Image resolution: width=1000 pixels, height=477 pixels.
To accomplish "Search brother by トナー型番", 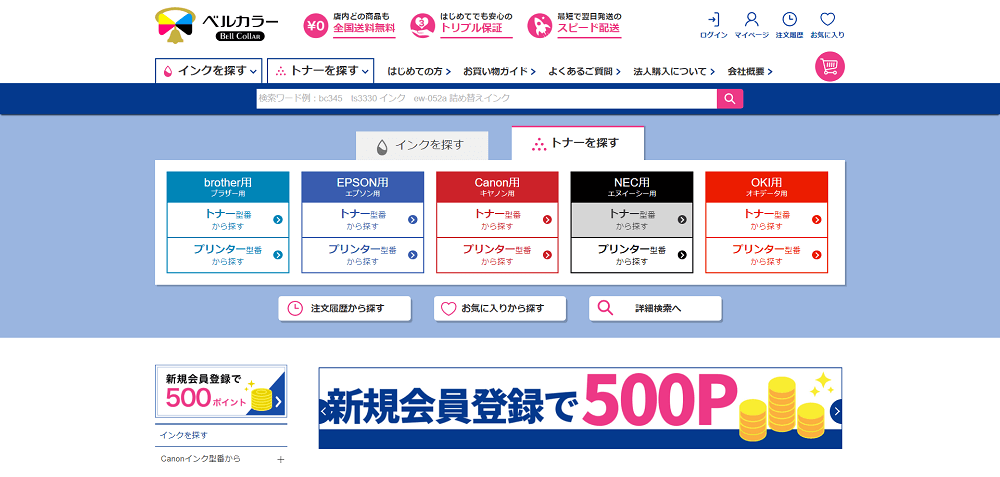I will (x=228, y=219).
